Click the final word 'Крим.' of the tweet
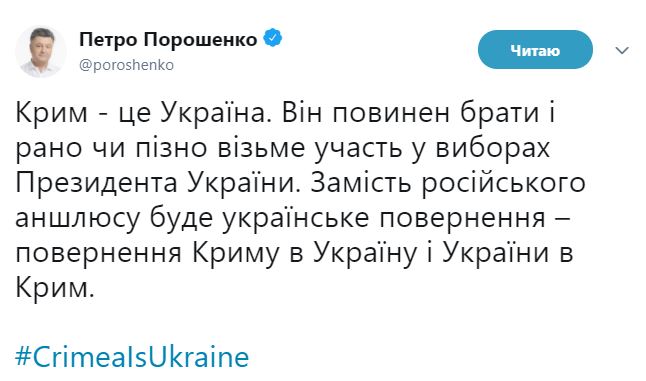 click(x=55, y=287)
